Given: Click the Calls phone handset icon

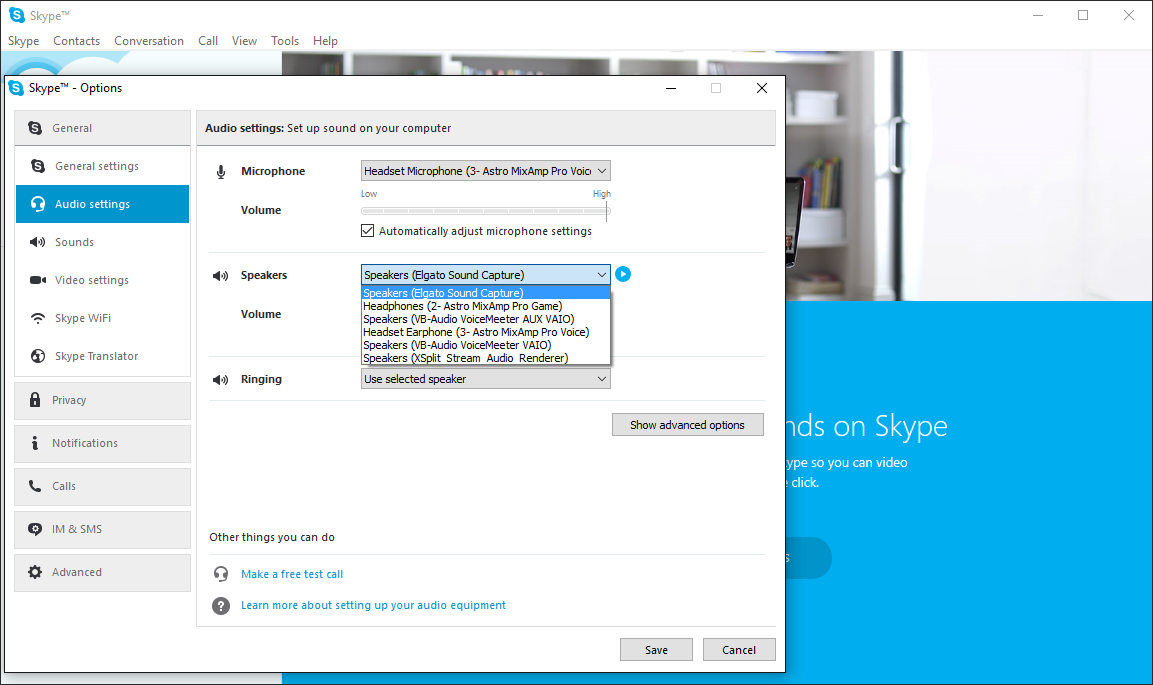Looking at the screenshot, I should coord(35,486).
